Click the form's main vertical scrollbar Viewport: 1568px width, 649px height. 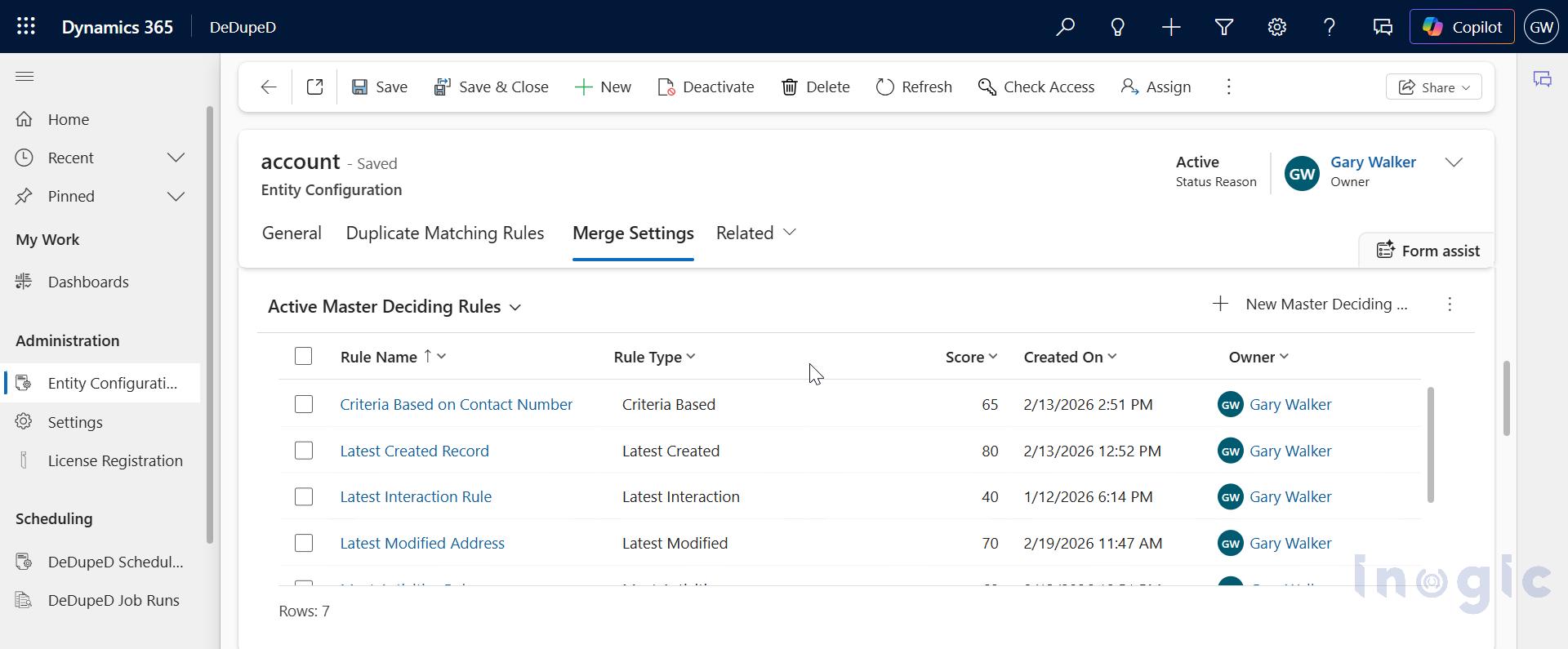point(1506,398)
